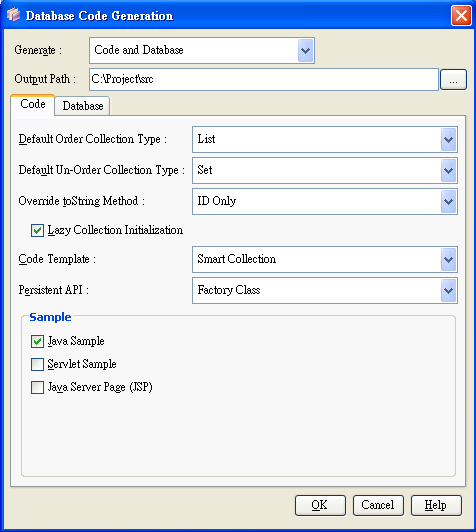Screen dimensions: 476x532
Task: Close the Database Code Generation dialog
Action: tap(461, 16)
